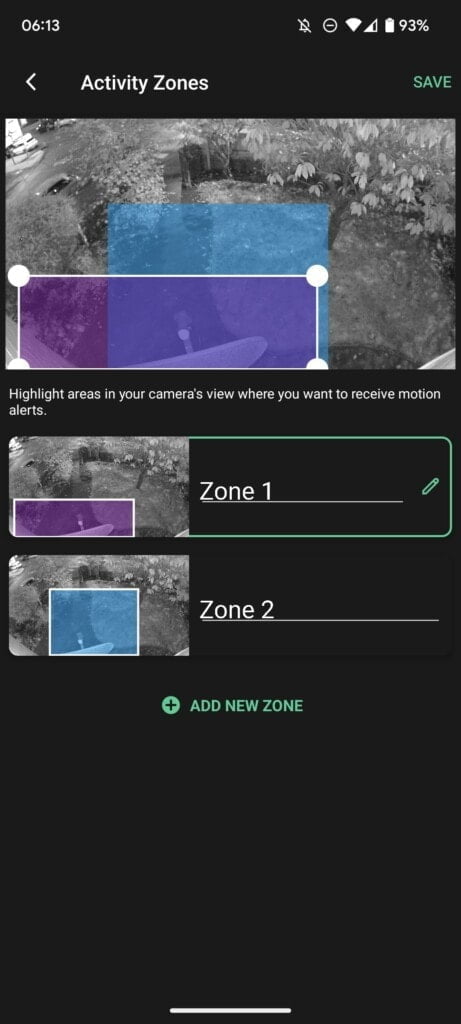Tap the blue Zone 2 overlay area

pyautogui.click(x=218, y=239)
